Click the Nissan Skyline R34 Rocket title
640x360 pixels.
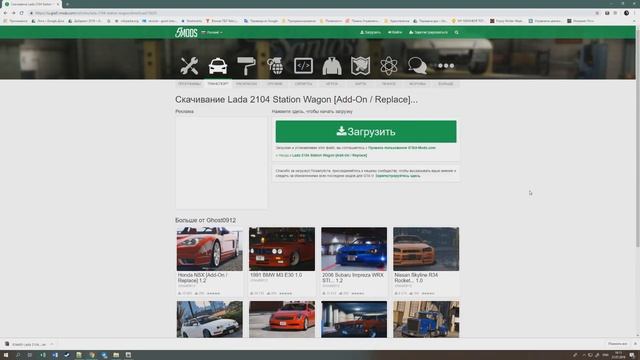coord(416,278)
